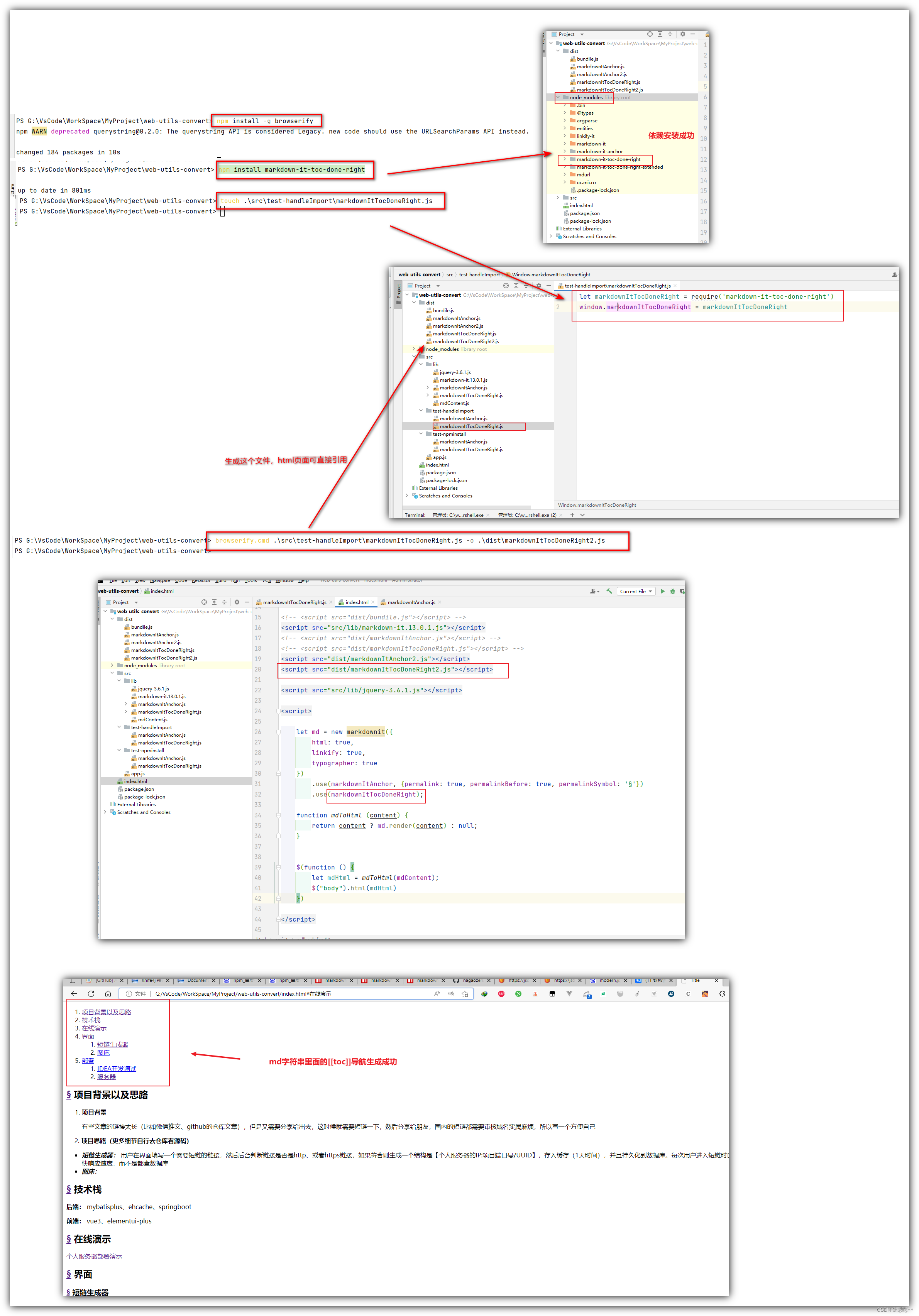
Task: Click § anchor beside 技术栈 heading
Action: 69,1189
